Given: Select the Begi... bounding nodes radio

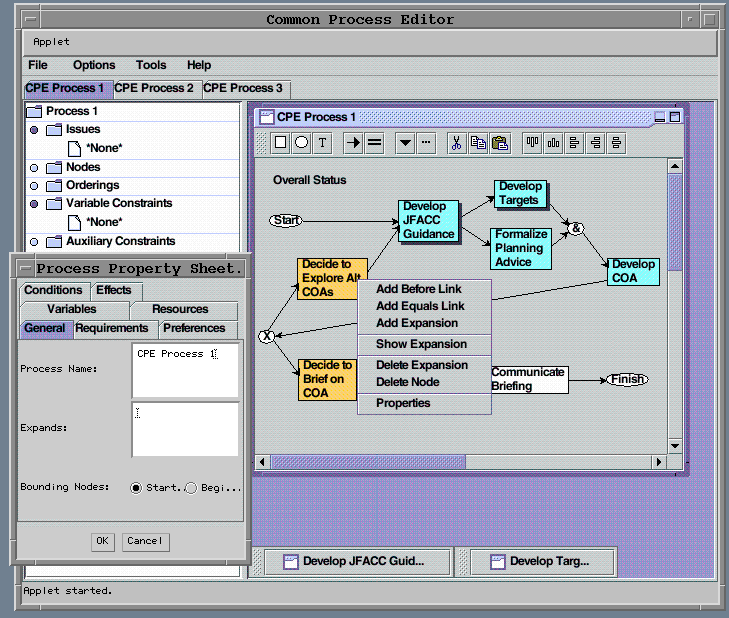Looking at the screenshot, I should (x=191, y=488).
